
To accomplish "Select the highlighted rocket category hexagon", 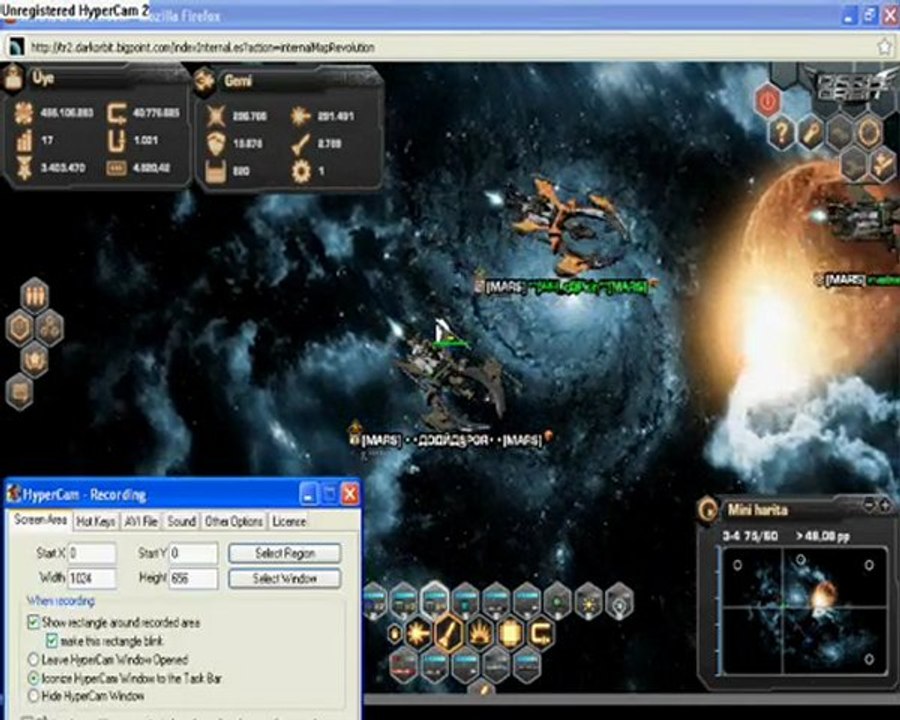I will [449, 633].
